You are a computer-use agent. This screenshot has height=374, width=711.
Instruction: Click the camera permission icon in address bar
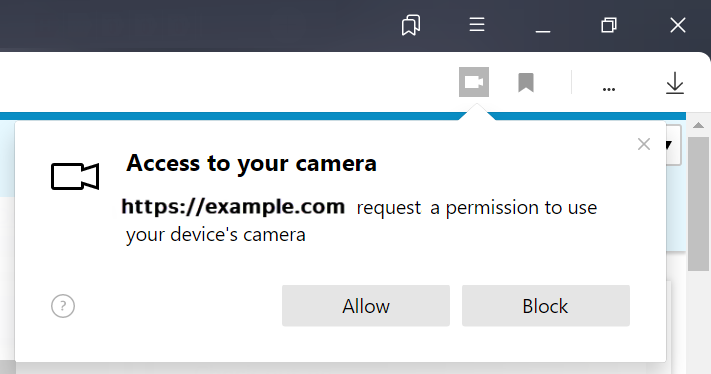[x=474, y=82]
